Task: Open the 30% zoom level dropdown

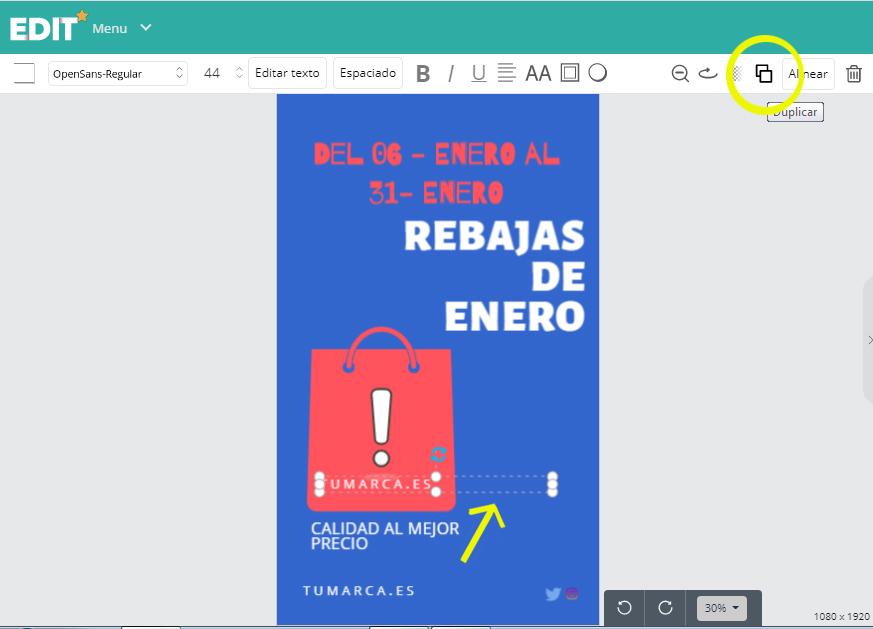Action: click(x=721, y=607)
